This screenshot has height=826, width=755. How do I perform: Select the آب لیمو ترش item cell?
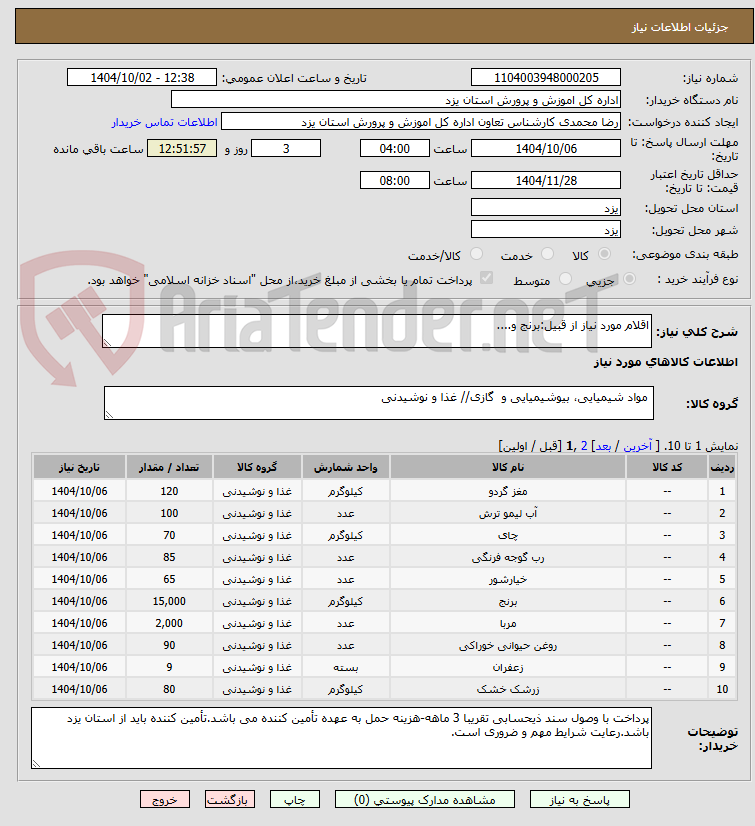pyautogui.click(x=508, y=513)
